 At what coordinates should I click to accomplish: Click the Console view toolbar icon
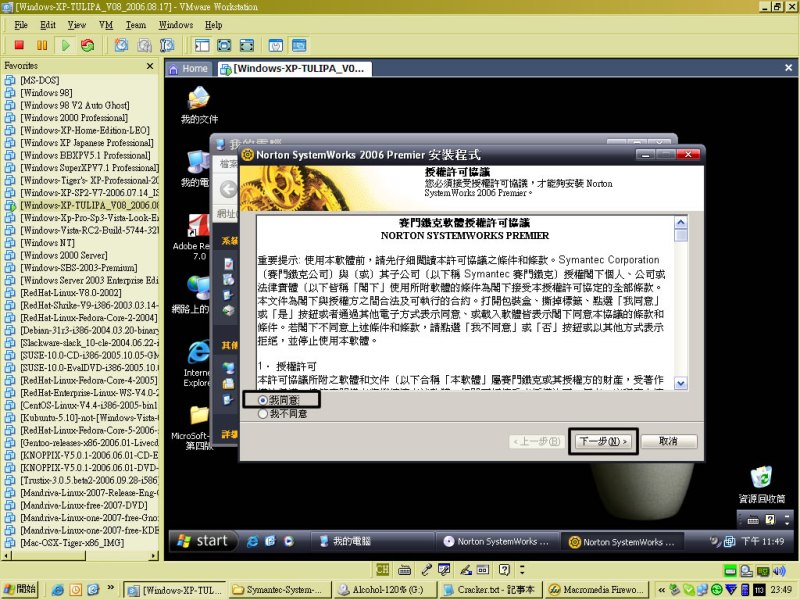tap(299, 45)
